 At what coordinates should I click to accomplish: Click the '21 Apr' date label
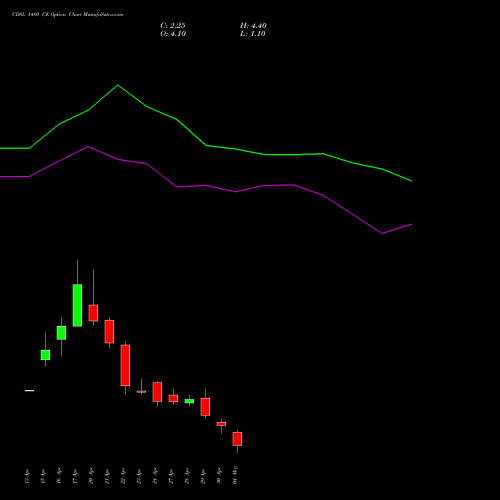pyautogui.click(x=107, y=476)
